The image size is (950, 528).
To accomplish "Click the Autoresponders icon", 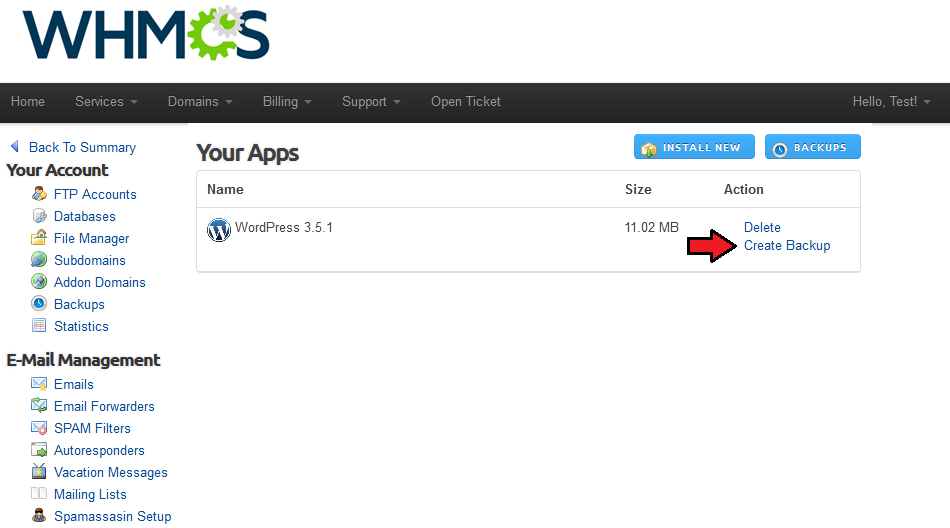I will [x=39, y=450].
